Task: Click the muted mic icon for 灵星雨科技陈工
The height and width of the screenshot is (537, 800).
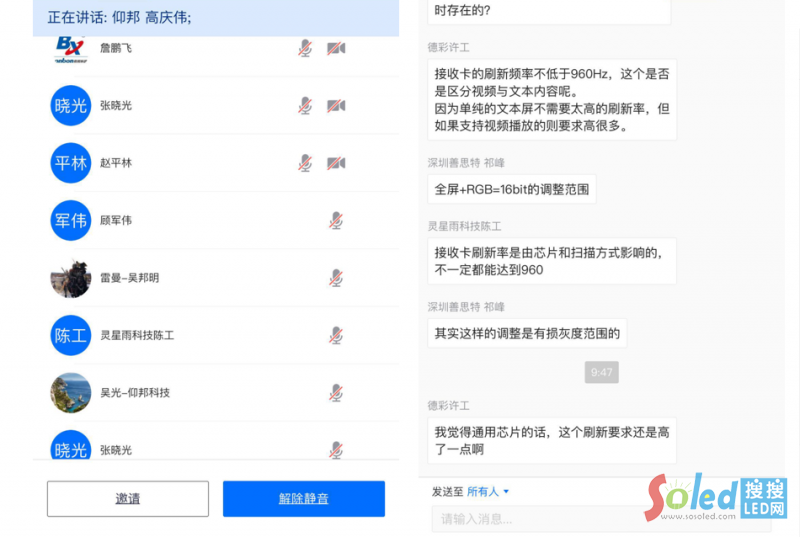Action: (x=336, y=335)
